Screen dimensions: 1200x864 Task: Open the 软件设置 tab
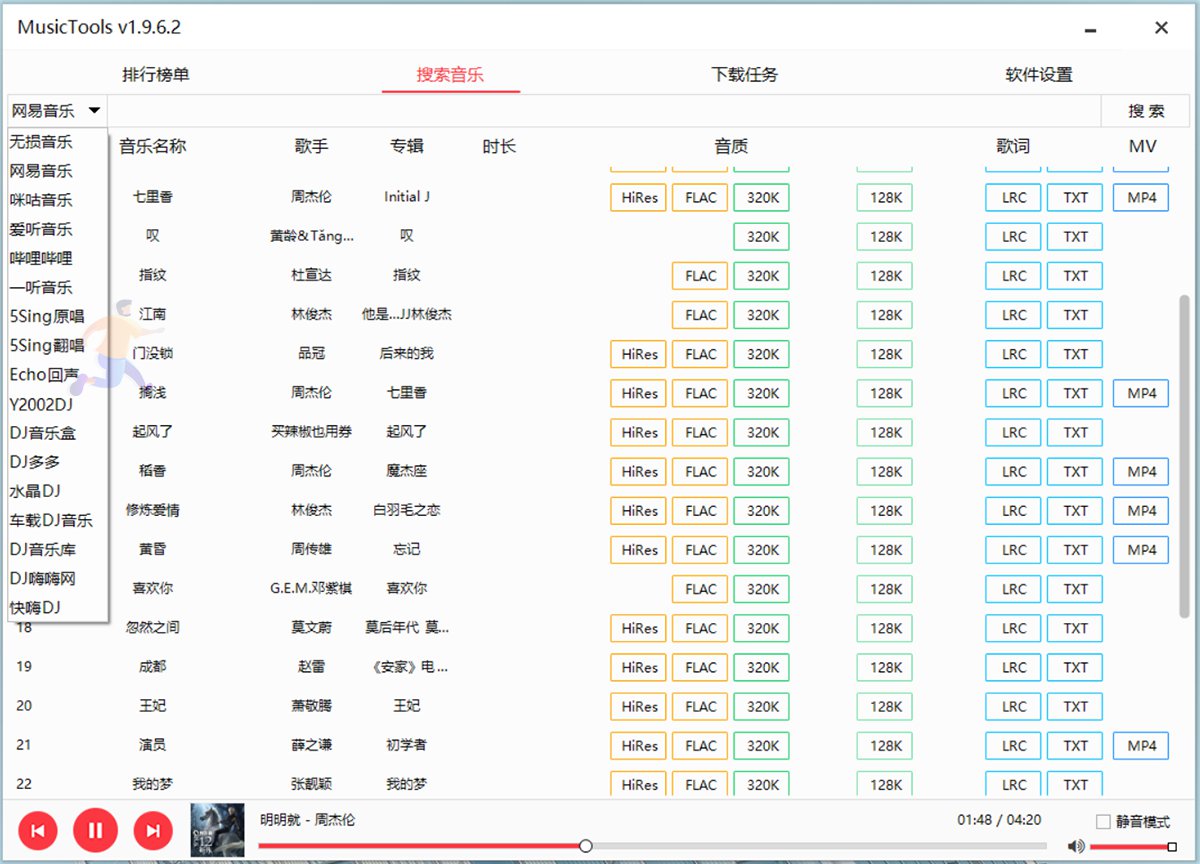coord(1039,75)
